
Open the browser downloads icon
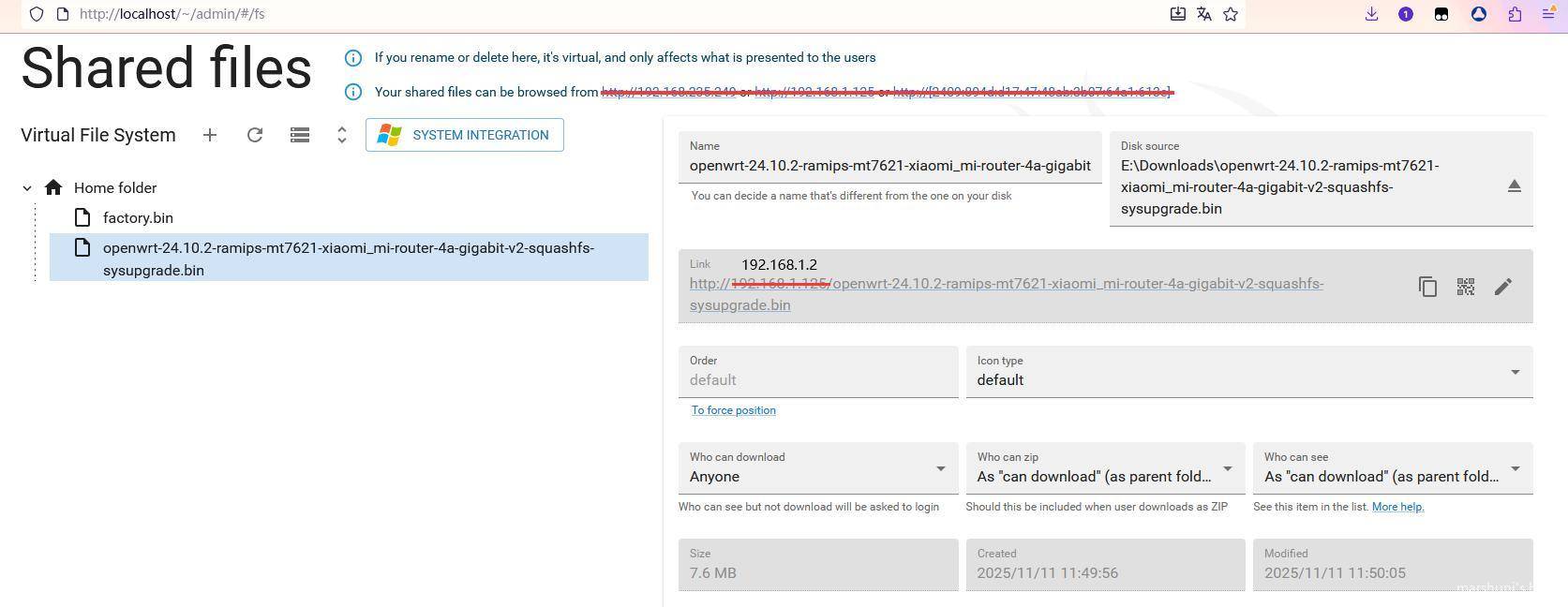coord(1371,14)
